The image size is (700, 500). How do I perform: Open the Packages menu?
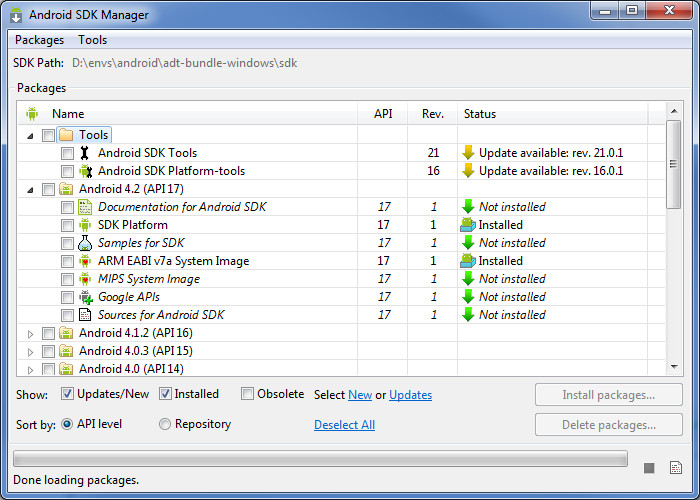pos(39,40)
